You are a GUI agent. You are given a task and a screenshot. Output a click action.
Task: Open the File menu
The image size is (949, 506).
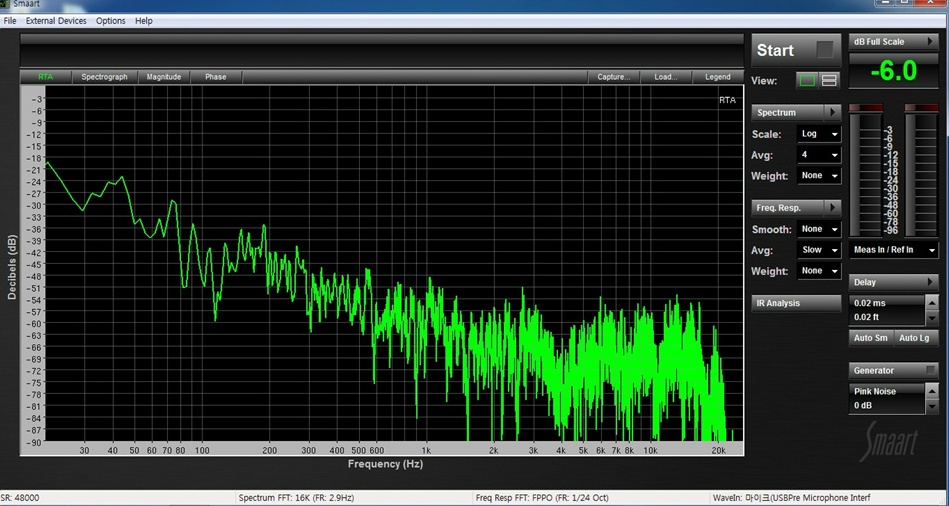pyautogui.click(x=10, y=21)
